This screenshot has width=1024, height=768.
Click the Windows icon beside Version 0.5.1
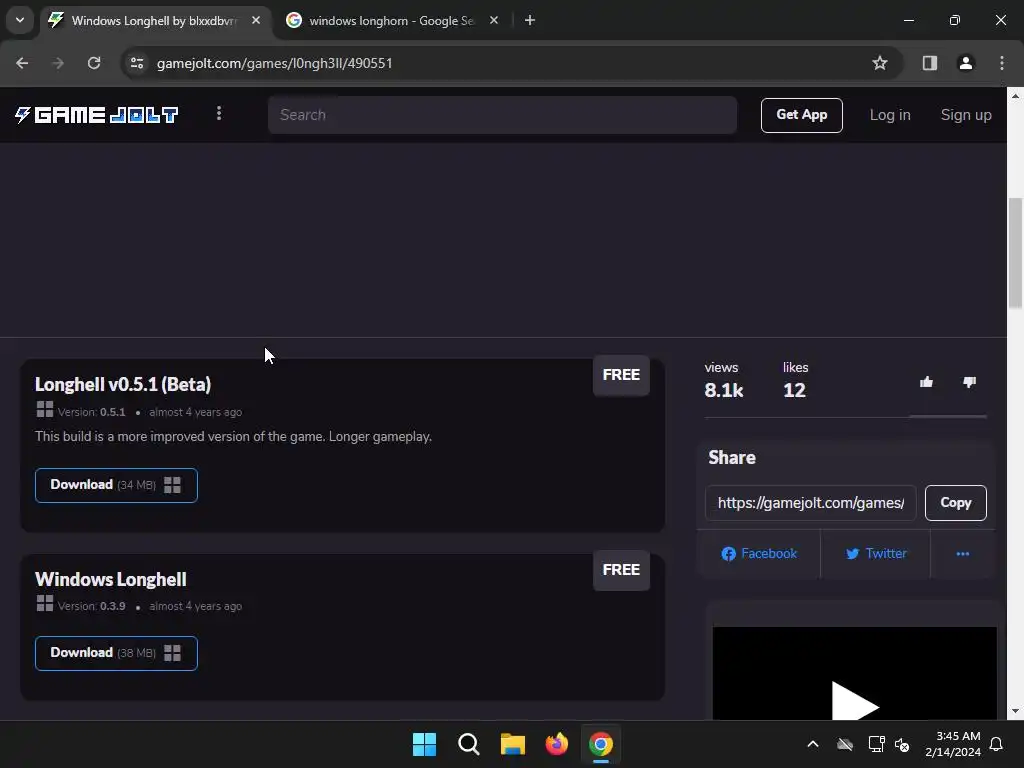[45, 409]
